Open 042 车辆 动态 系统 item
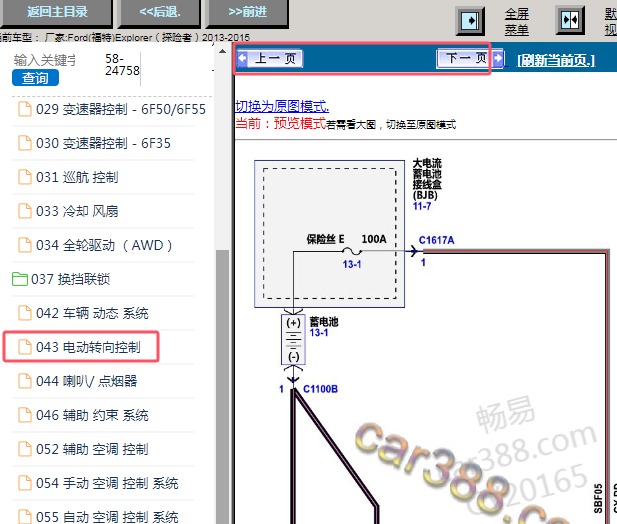617x524 pixels. [83, 313]
